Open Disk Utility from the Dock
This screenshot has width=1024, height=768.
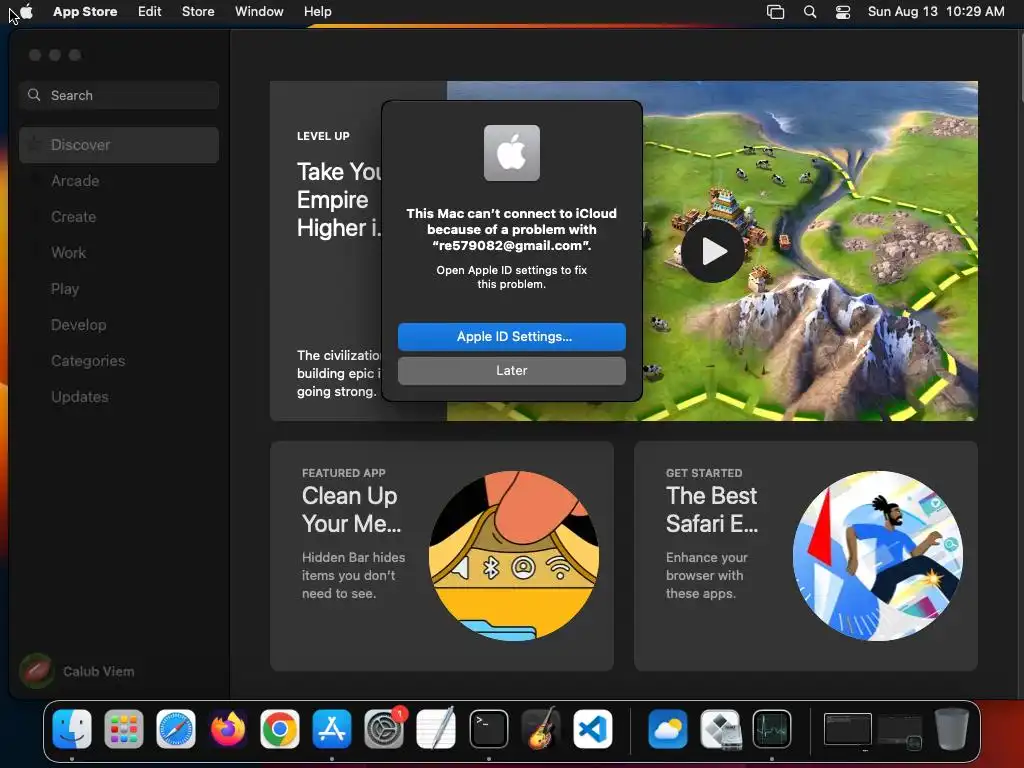[720, 729]
